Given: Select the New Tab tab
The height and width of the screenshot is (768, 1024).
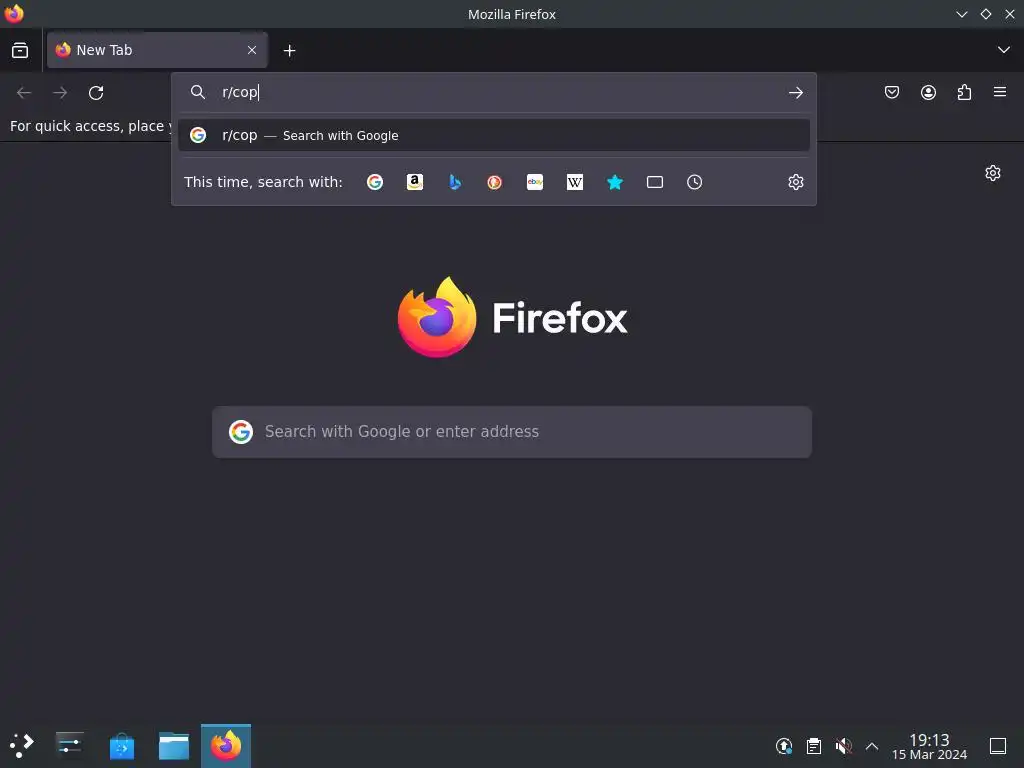Looking at the screenshot, I should (157, 50).
